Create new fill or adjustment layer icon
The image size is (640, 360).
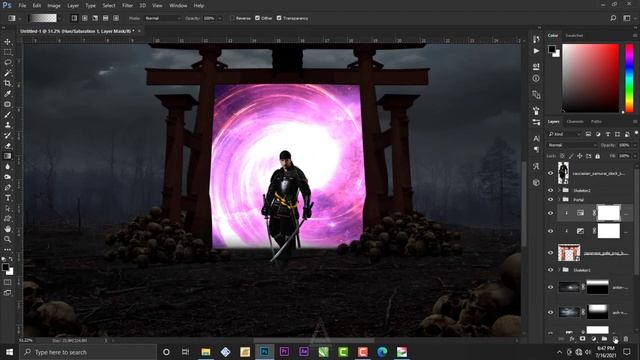(593, 339)
